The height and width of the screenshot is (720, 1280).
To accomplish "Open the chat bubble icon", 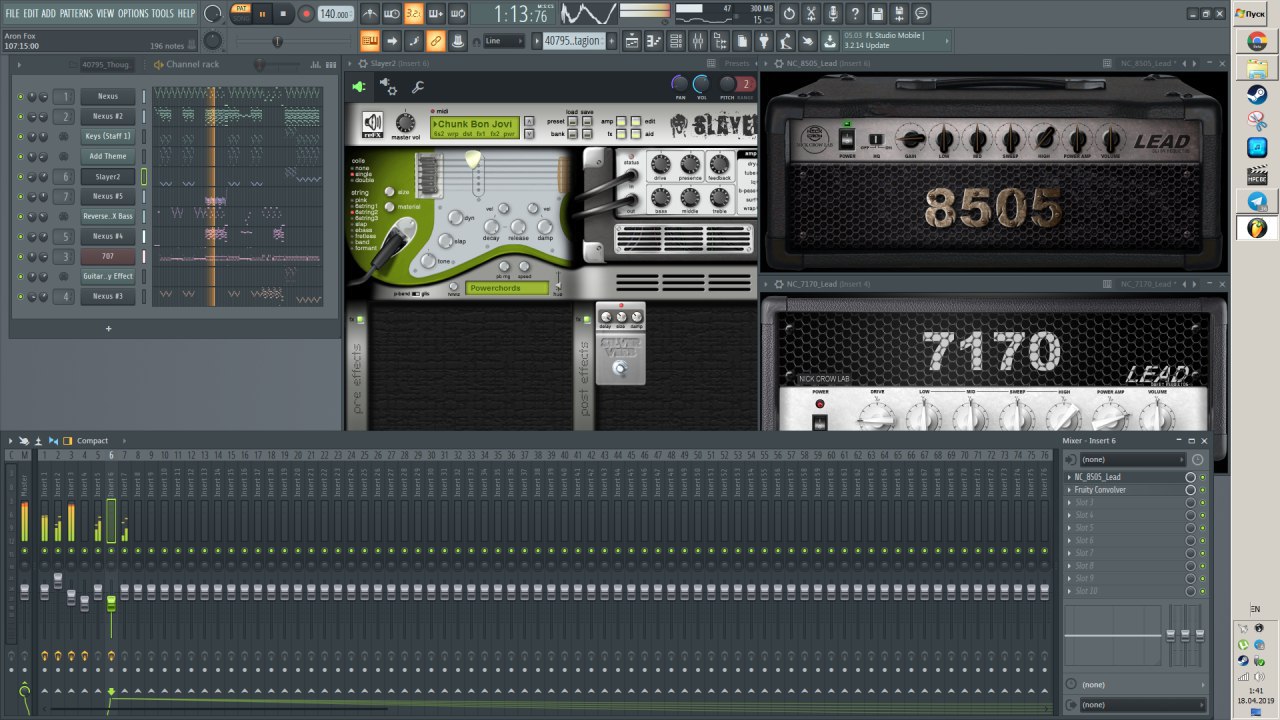I will [921, 14].
